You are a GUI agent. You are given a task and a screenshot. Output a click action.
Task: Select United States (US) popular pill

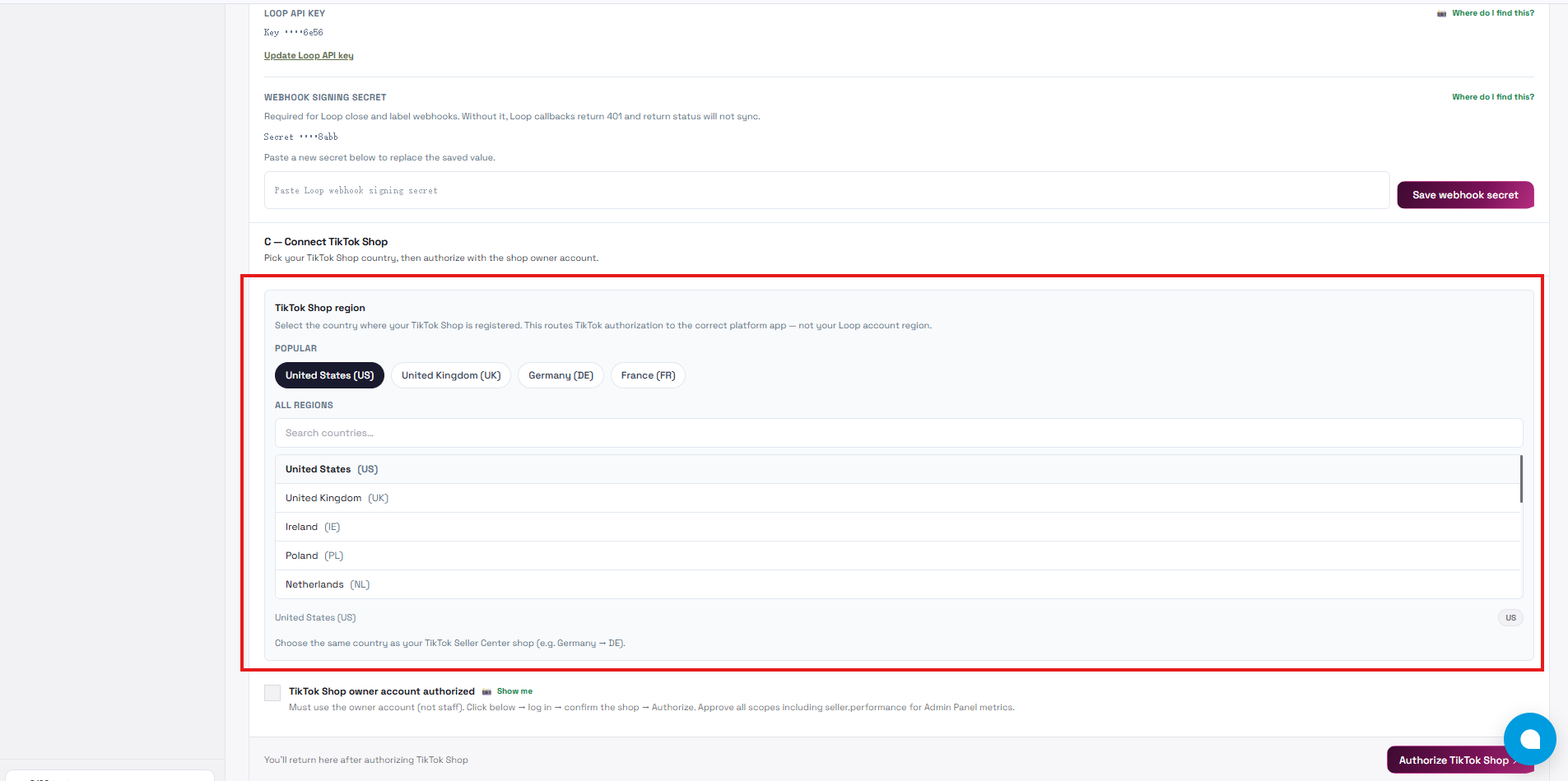pos(329,375)
